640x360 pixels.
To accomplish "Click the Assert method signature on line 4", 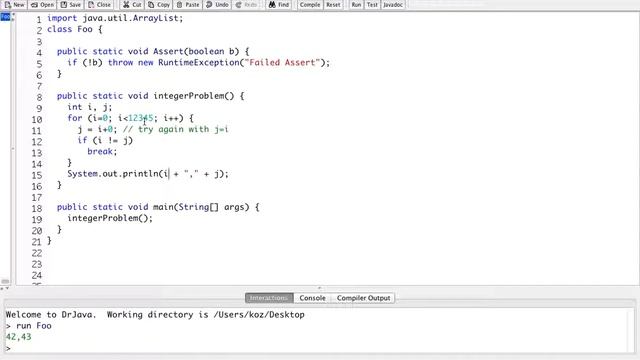I will pos(153,51).
